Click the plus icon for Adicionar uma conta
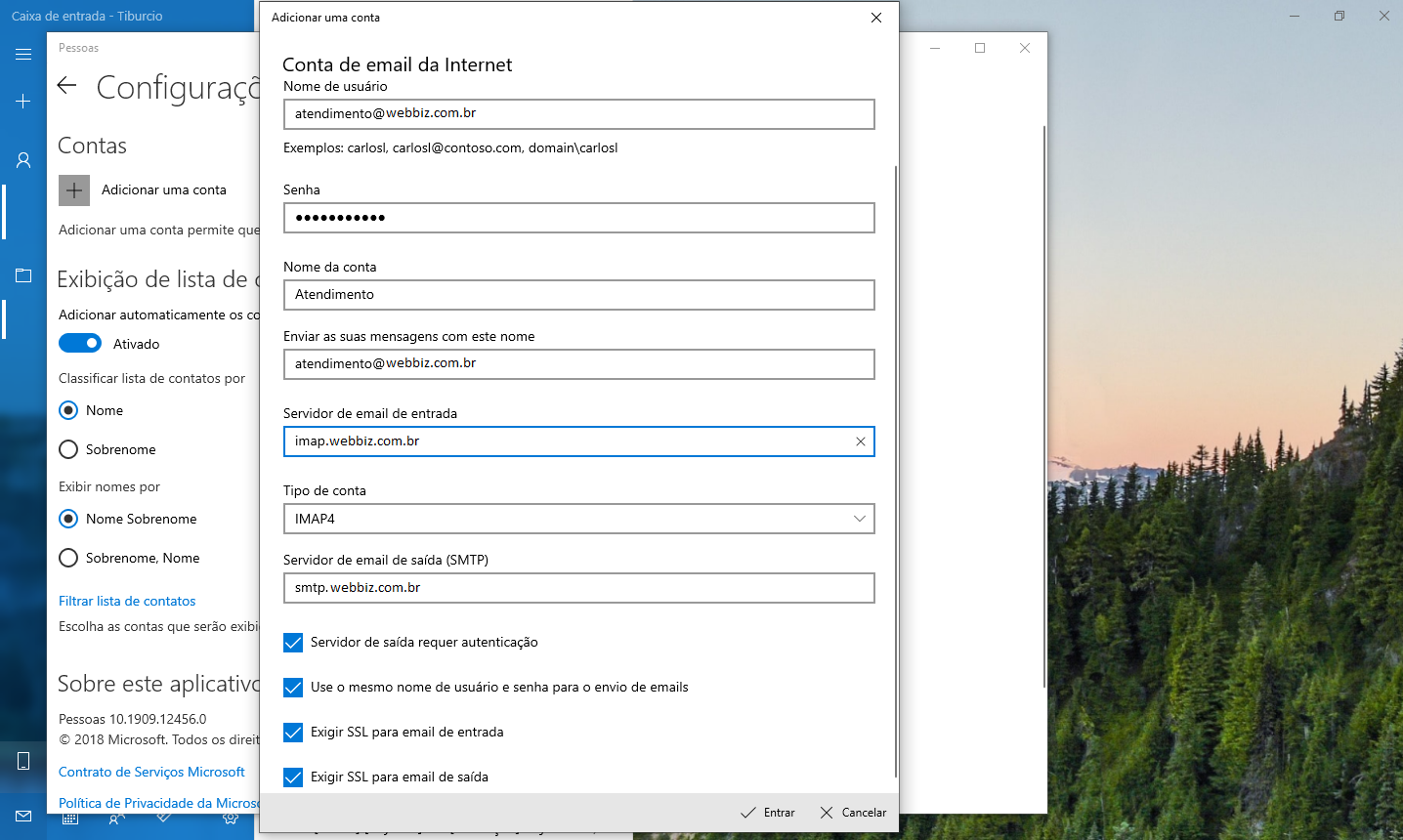 74,190
